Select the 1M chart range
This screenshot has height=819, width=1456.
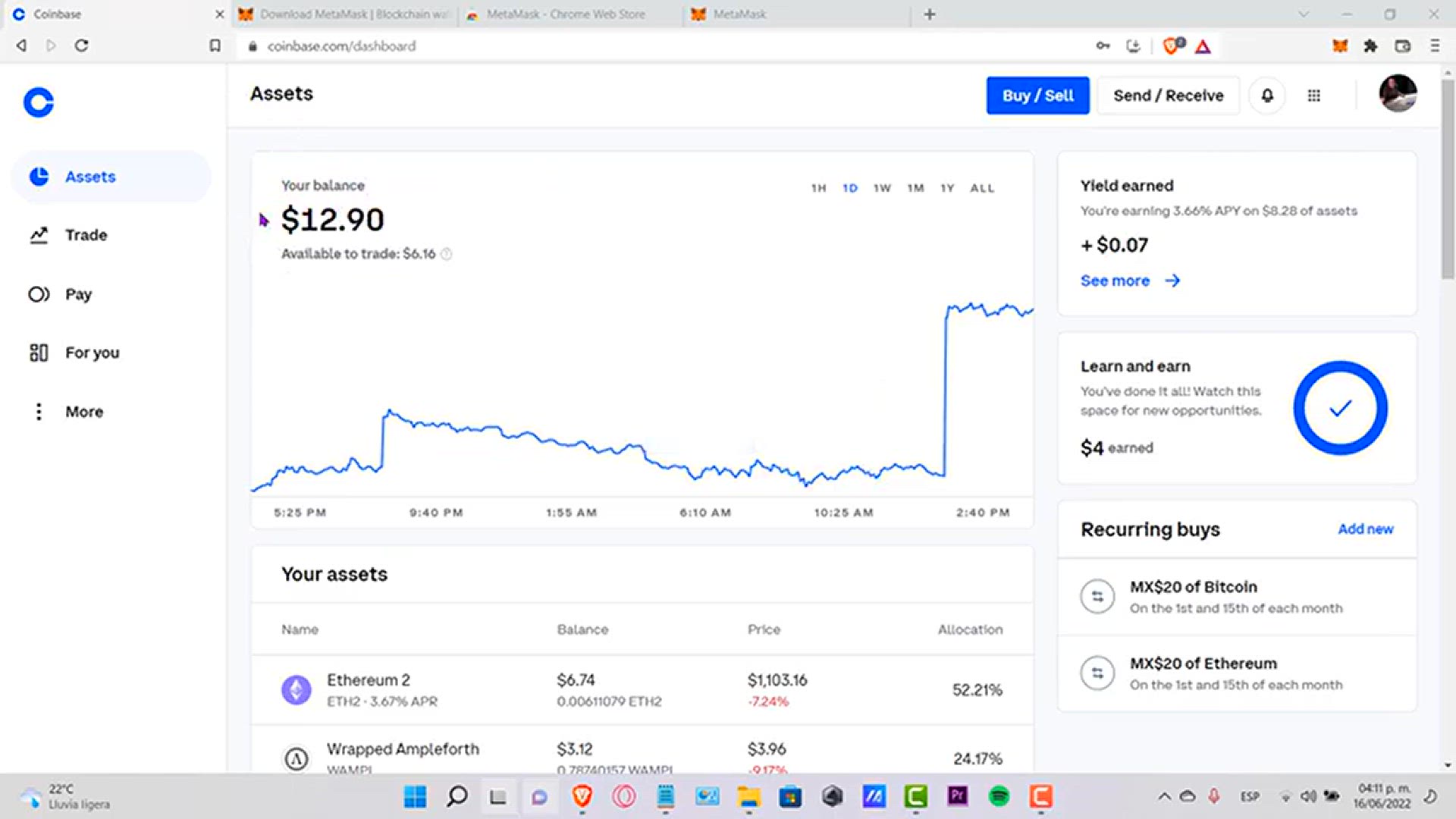915,188
